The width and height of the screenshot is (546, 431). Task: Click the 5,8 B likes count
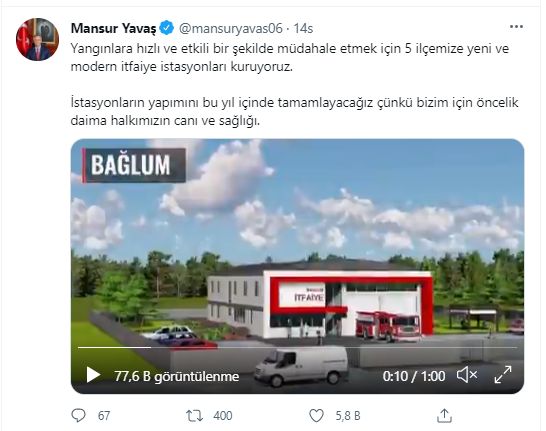(348, 416)
